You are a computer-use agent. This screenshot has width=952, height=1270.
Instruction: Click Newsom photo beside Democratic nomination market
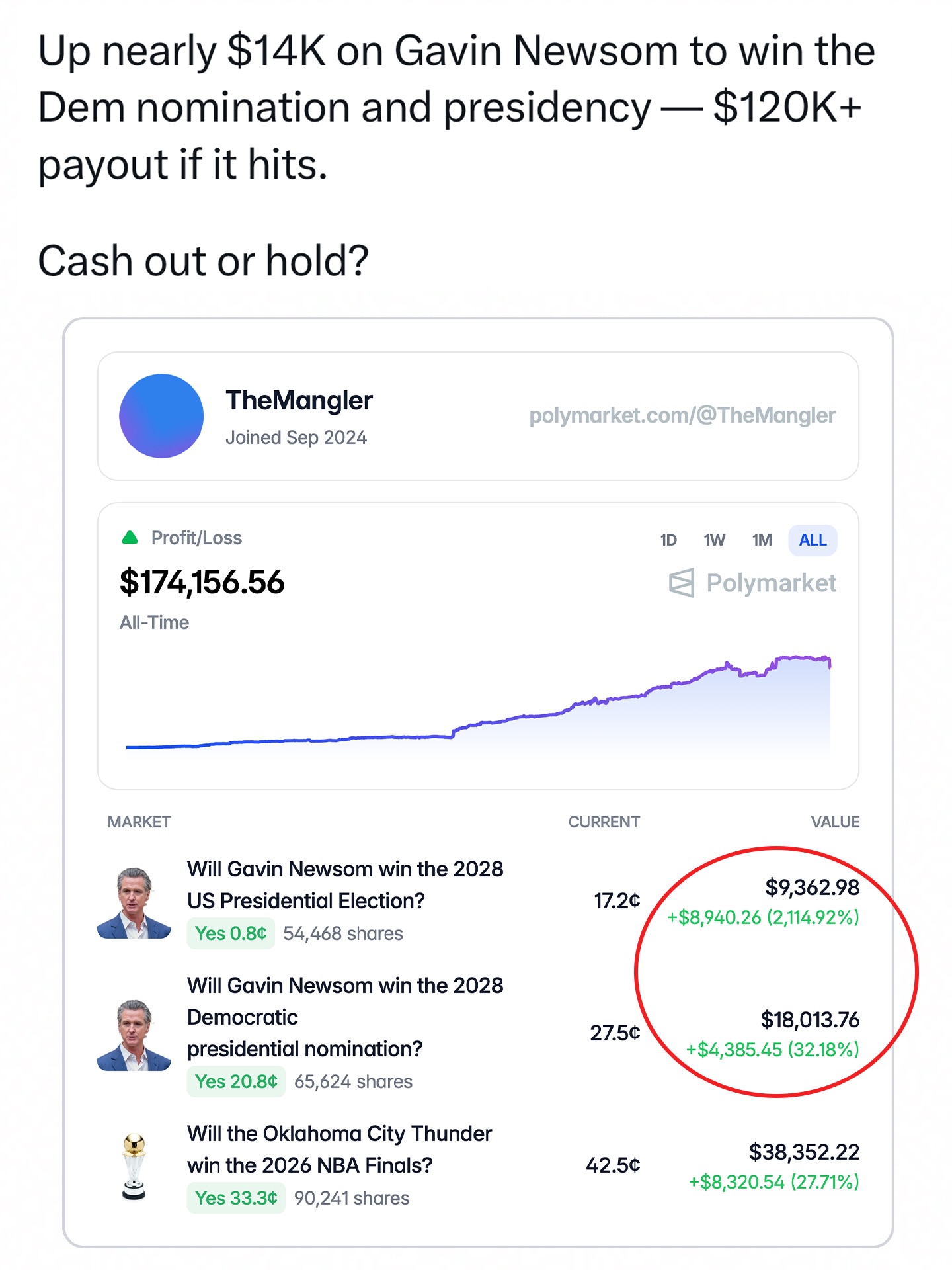click(x=134, y=1035)
